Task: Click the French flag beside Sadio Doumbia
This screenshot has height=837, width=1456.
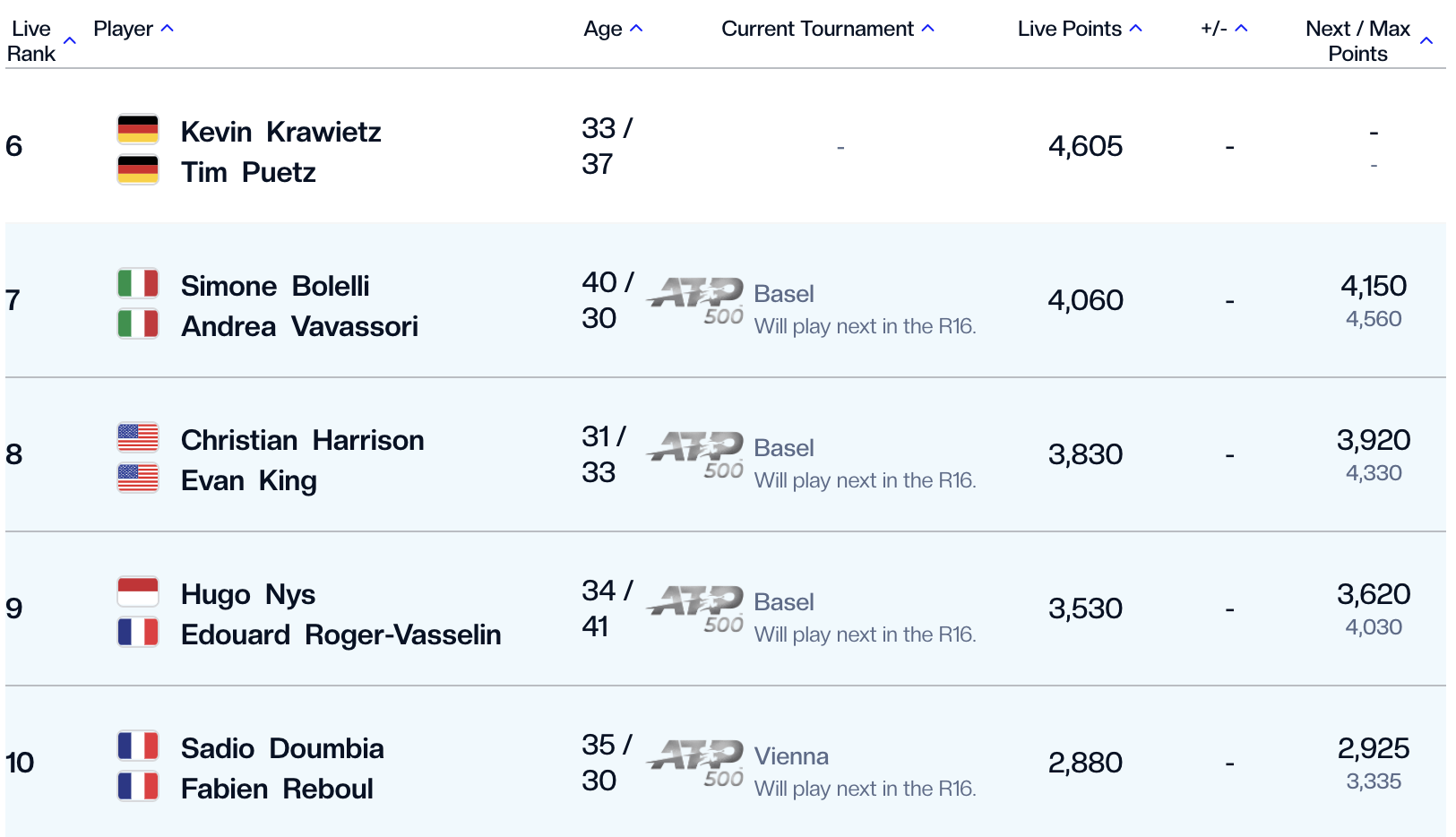Action: tap(138, 746)
